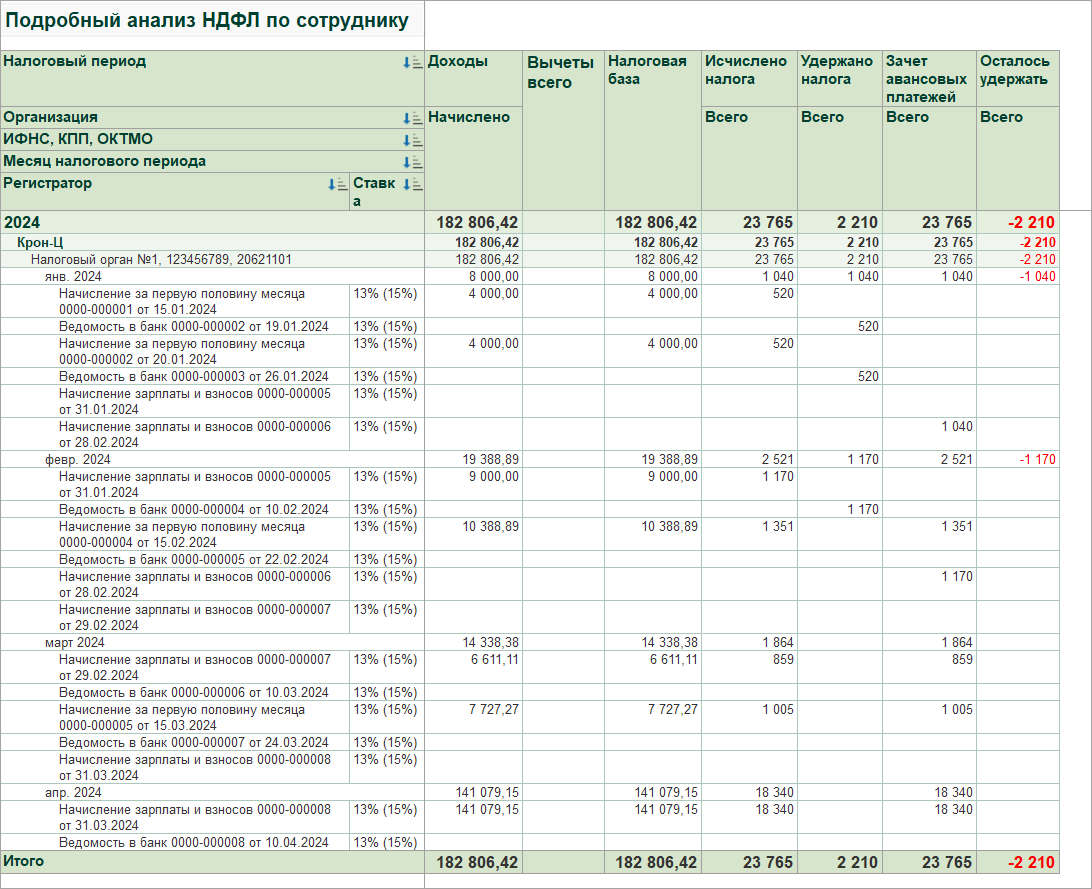Open Ведомость в банк 0000-000007 от 24.03.2024
The height and width of the screenshot is (889, 1092).
[x=194, y=743]
